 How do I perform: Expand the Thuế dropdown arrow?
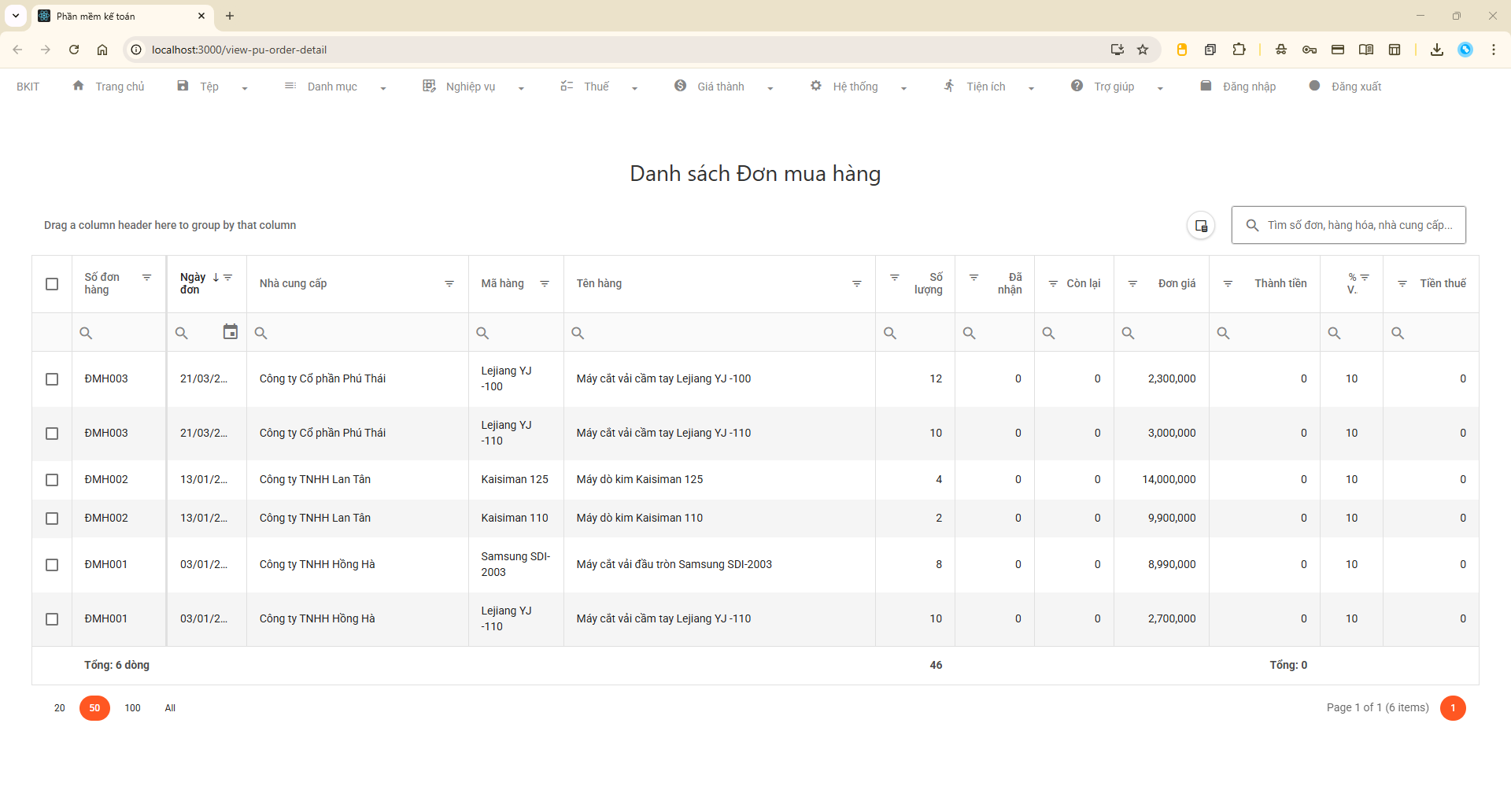point(634,88)
